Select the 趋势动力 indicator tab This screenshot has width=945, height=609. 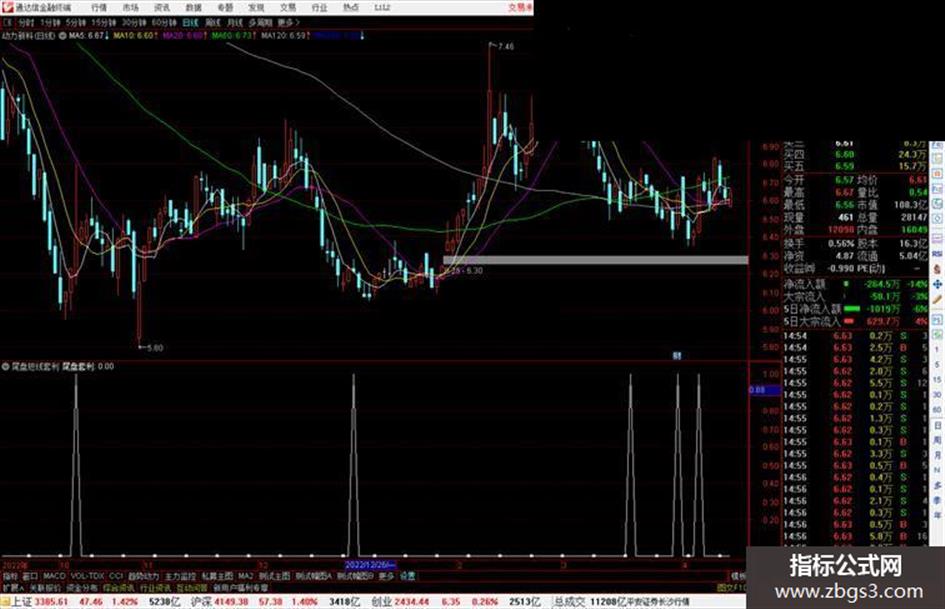tap(143, 576)
